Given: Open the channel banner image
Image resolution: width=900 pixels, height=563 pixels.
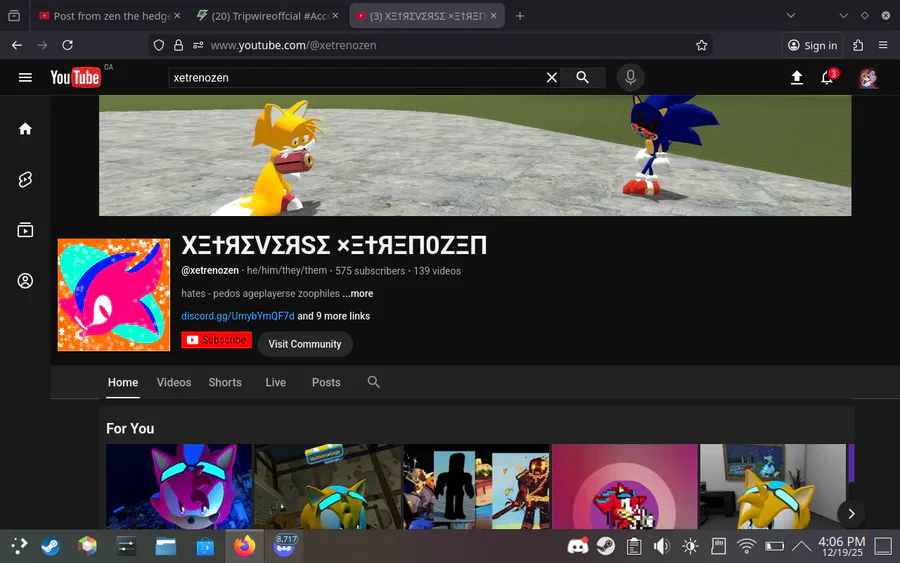Looking at the screenshot, I should coord(475,156).
